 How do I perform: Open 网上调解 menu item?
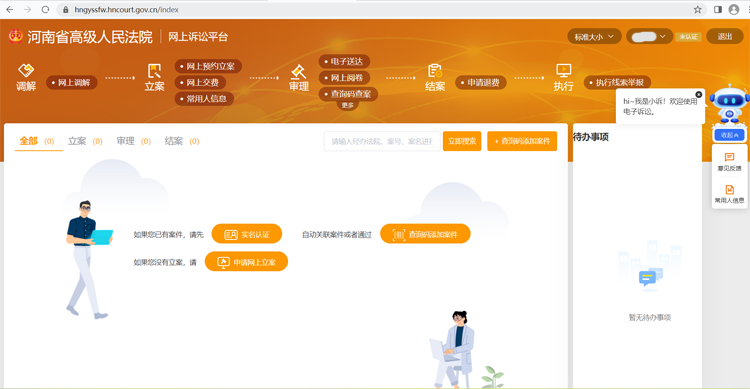tap(72, 82)
